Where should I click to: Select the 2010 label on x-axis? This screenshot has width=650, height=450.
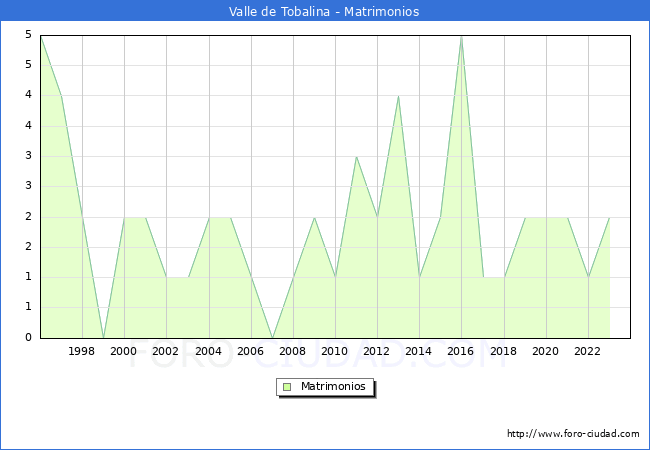(x=335, y=351)
